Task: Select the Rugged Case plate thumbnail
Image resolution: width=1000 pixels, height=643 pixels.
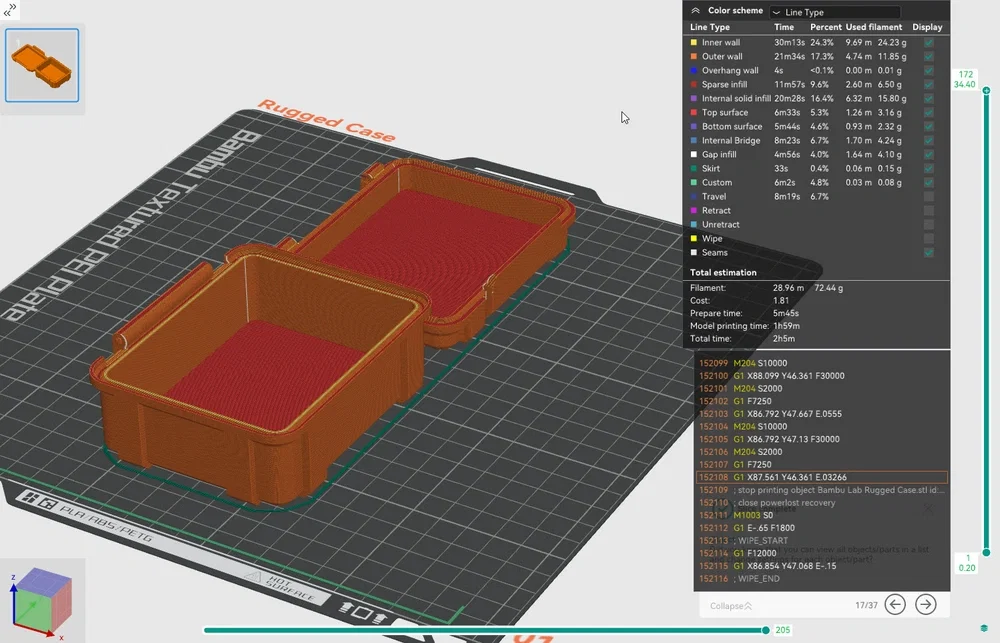Action: point(42,65)
